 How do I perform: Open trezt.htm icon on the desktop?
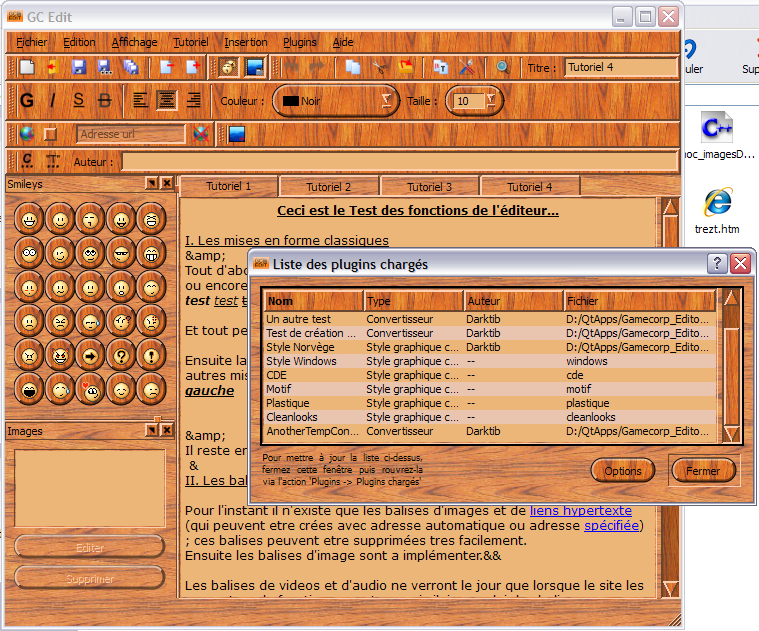(717, 211)
